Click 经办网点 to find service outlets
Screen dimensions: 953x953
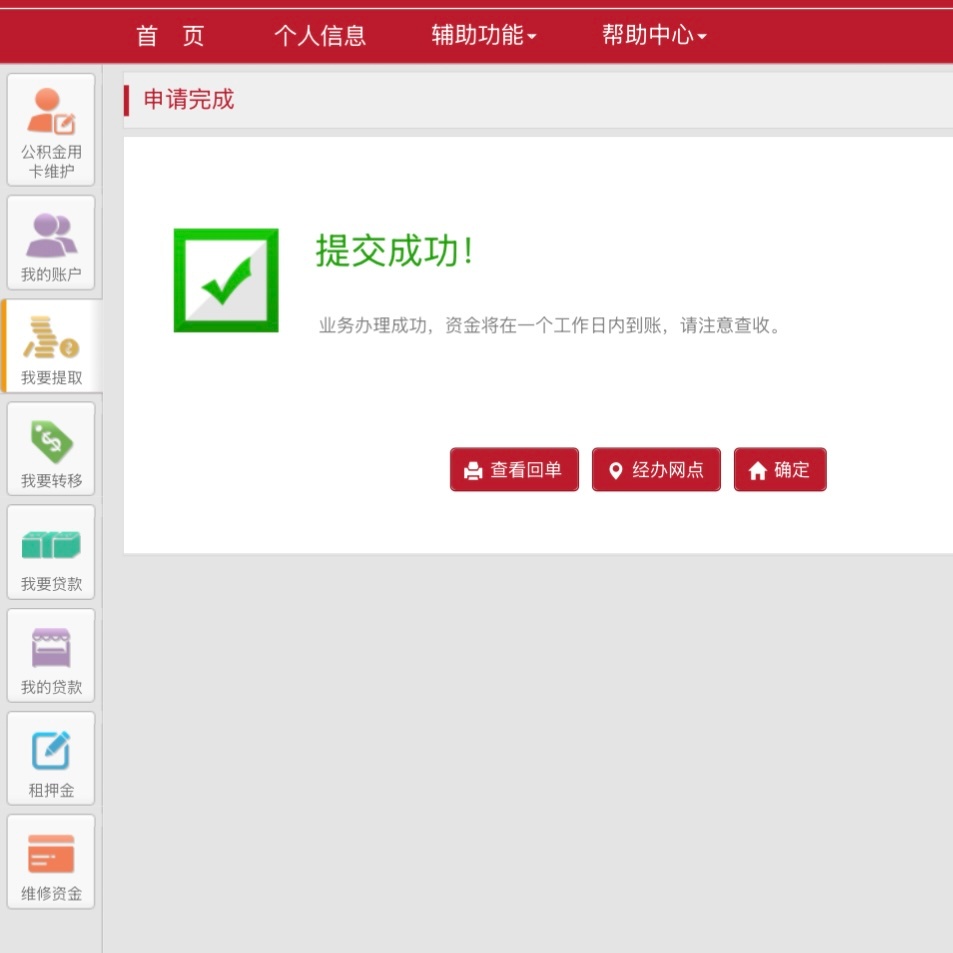pos(656,469)
